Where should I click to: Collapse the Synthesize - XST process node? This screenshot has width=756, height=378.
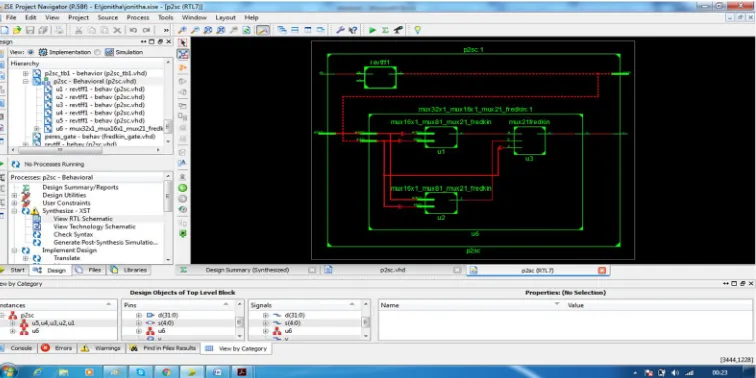[14, 211]
